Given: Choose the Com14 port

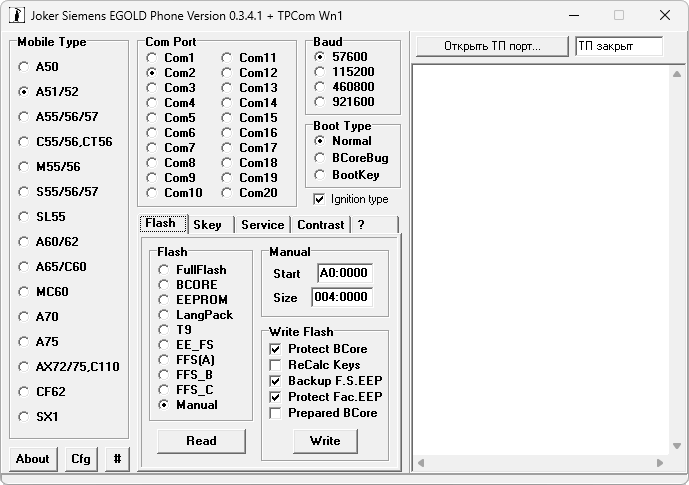Looking at the screenshot, I should pyautogui.click(x=249, y=103).
